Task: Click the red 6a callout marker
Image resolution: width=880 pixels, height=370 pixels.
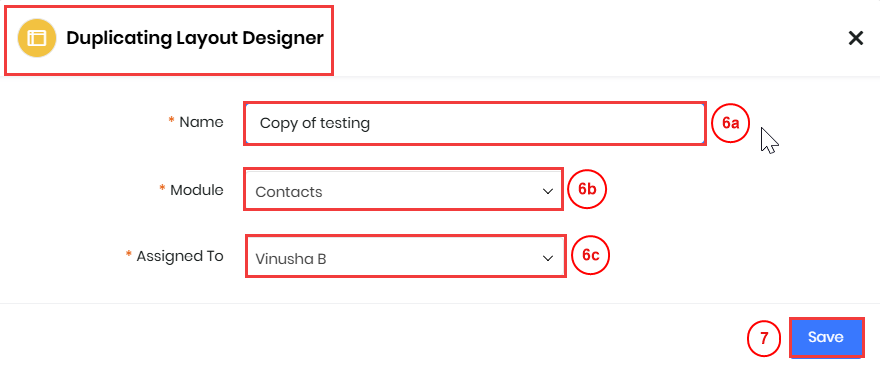Action: [x=730, y=124]
